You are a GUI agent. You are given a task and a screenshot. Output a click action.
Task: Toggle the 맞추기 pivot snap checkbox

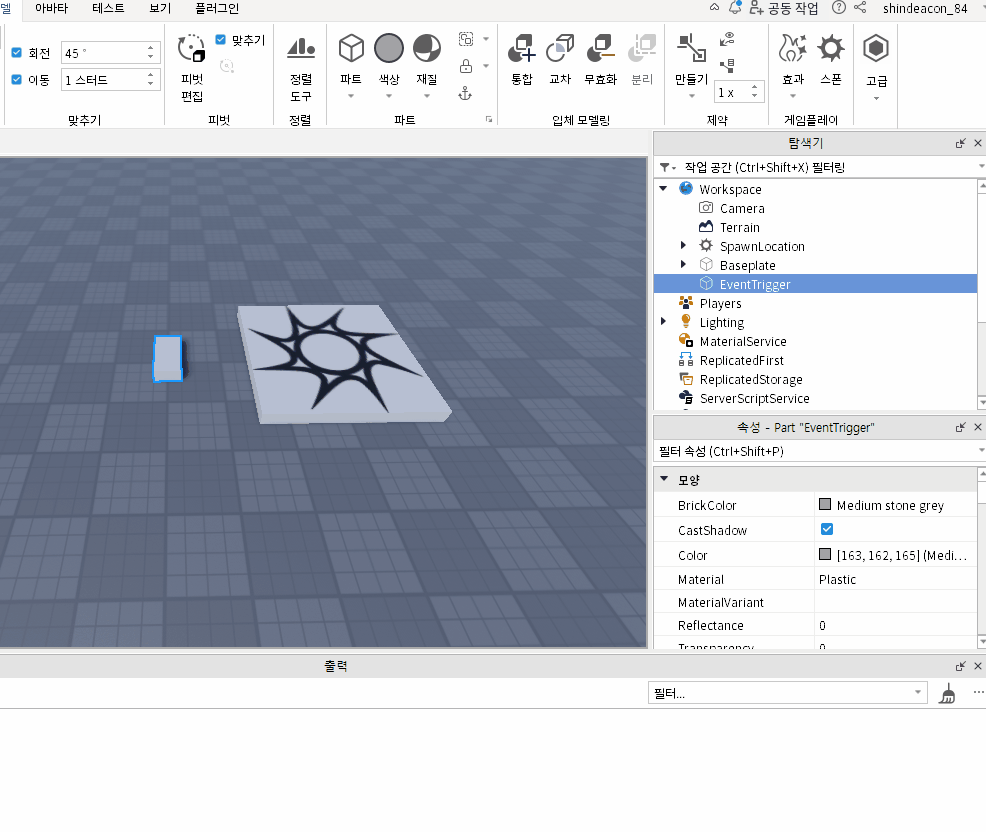221,40
